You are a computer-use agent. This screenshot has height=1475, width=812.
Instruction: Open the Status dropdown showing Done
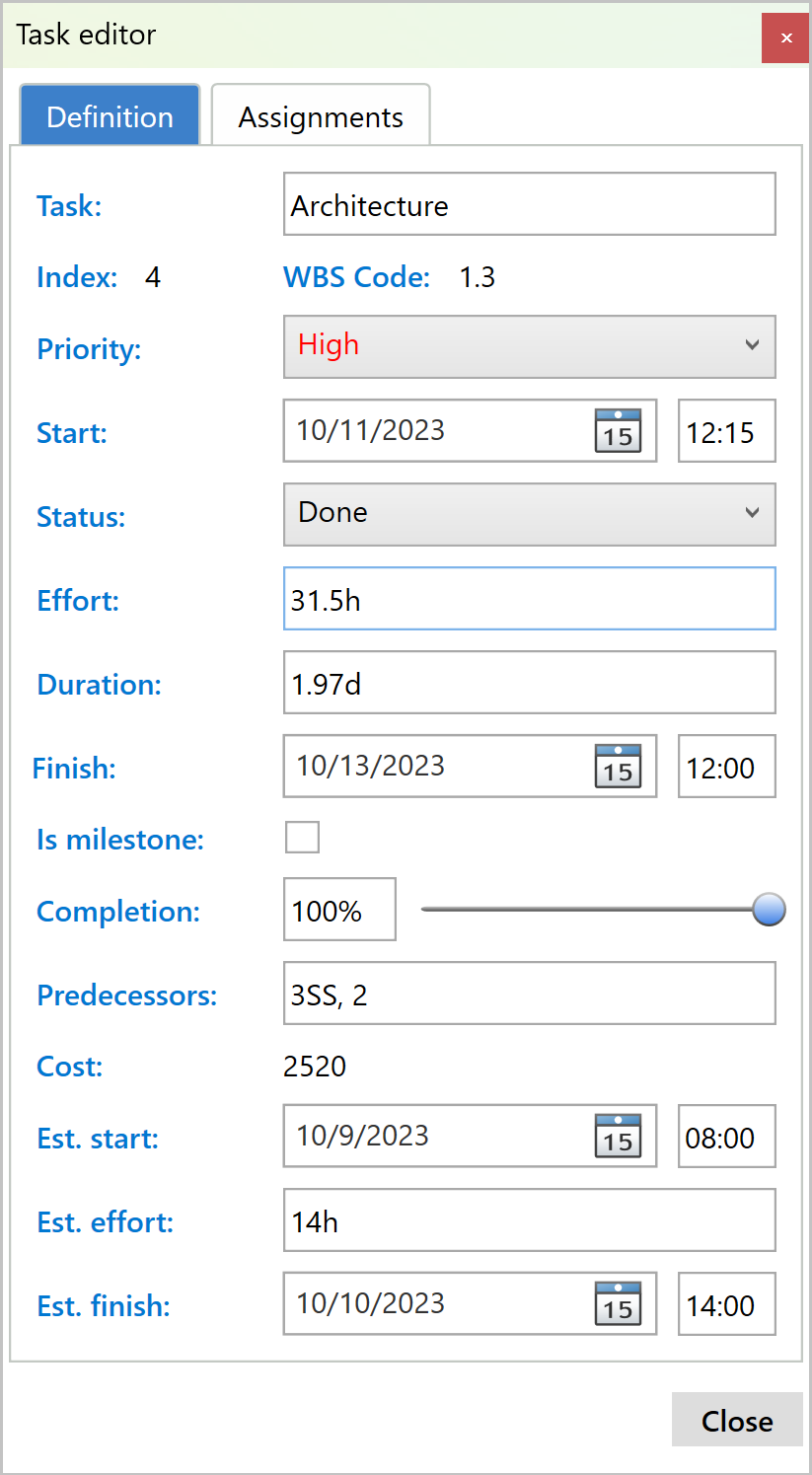point(530,514)
